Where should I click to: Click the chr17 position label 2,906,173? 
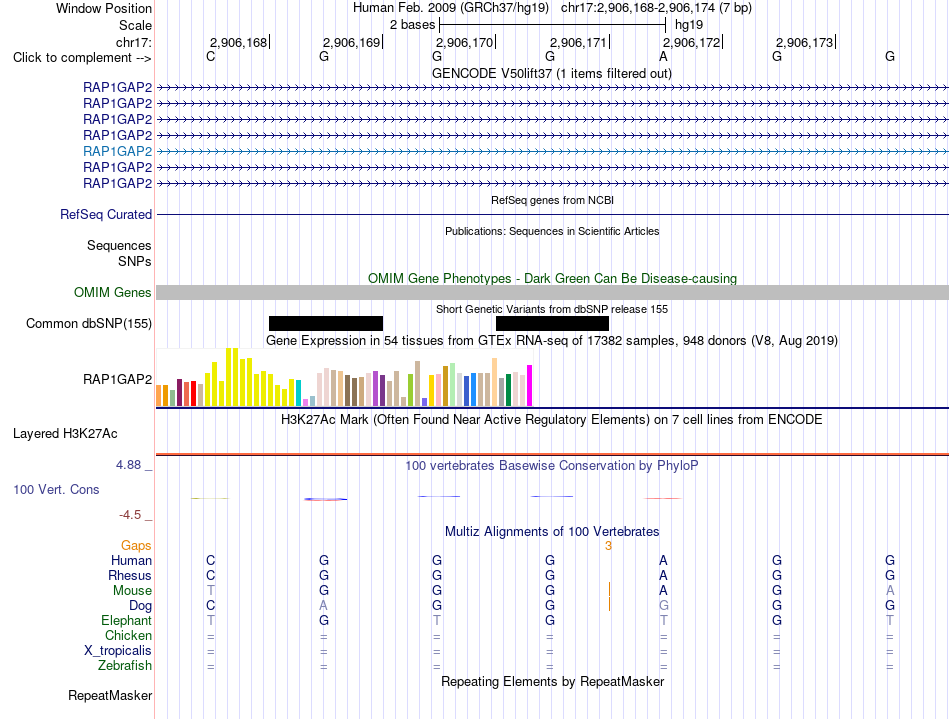pyautogui.click(x=805, y=42)
